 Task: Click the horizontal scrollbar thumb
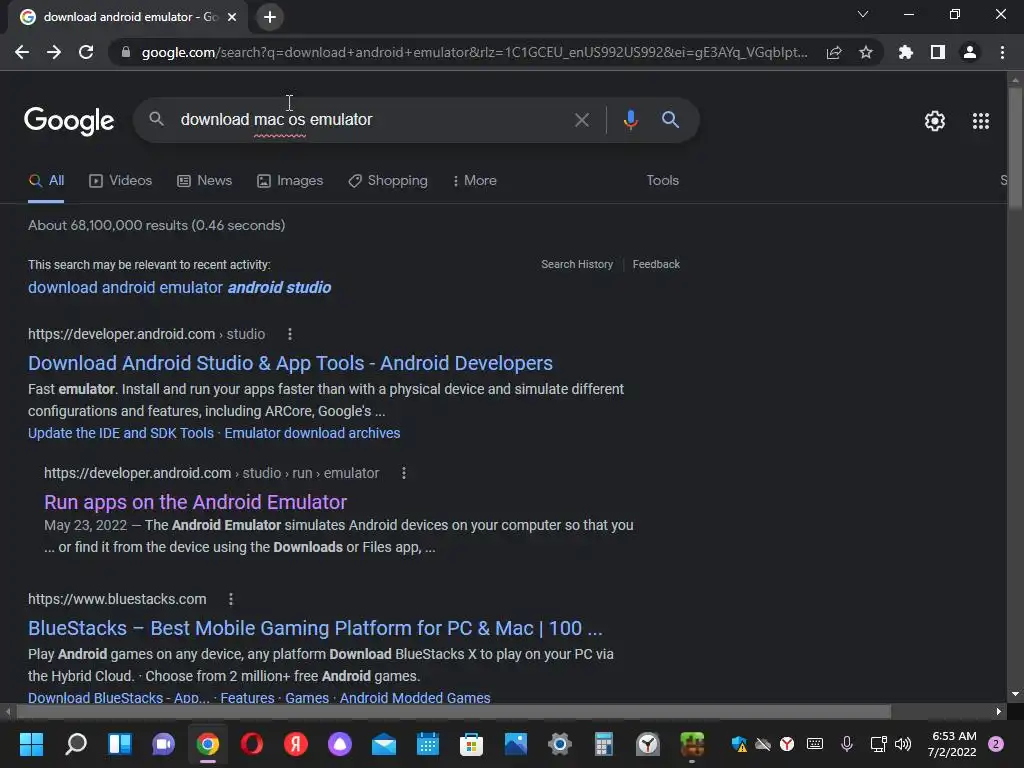point(453,711)
